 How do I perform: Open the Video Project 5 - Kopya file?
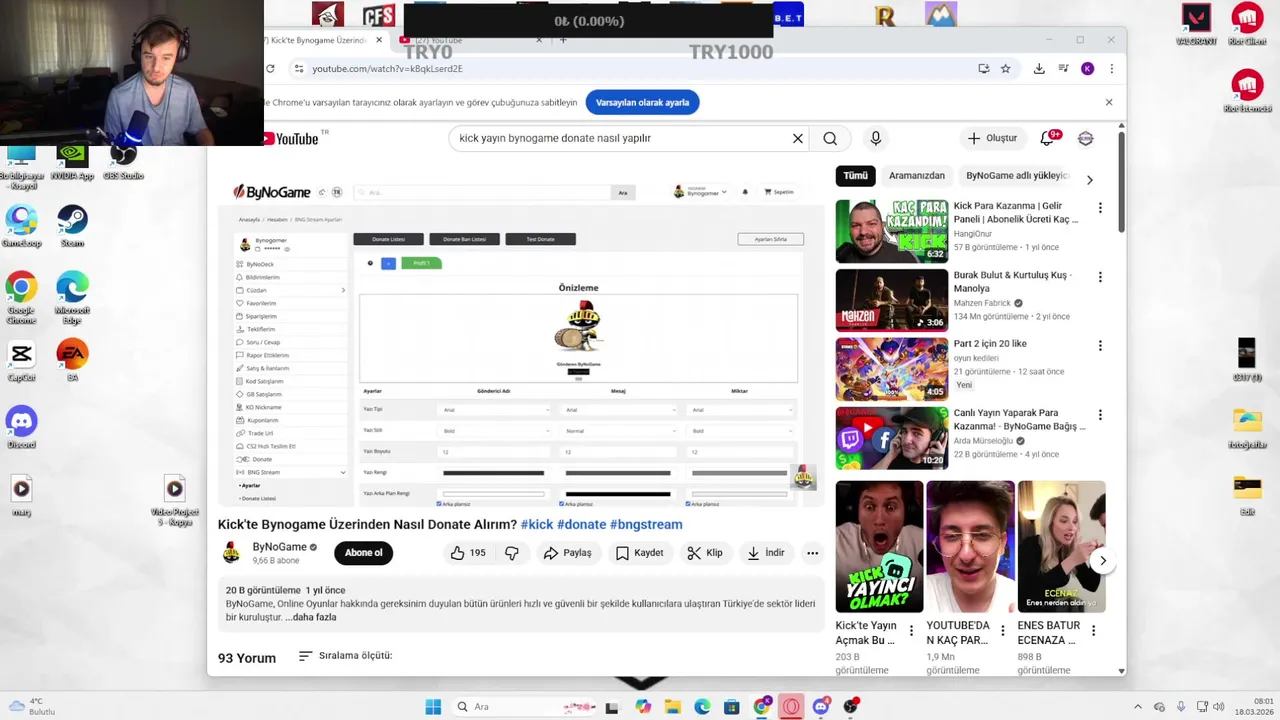pos(174,500)
